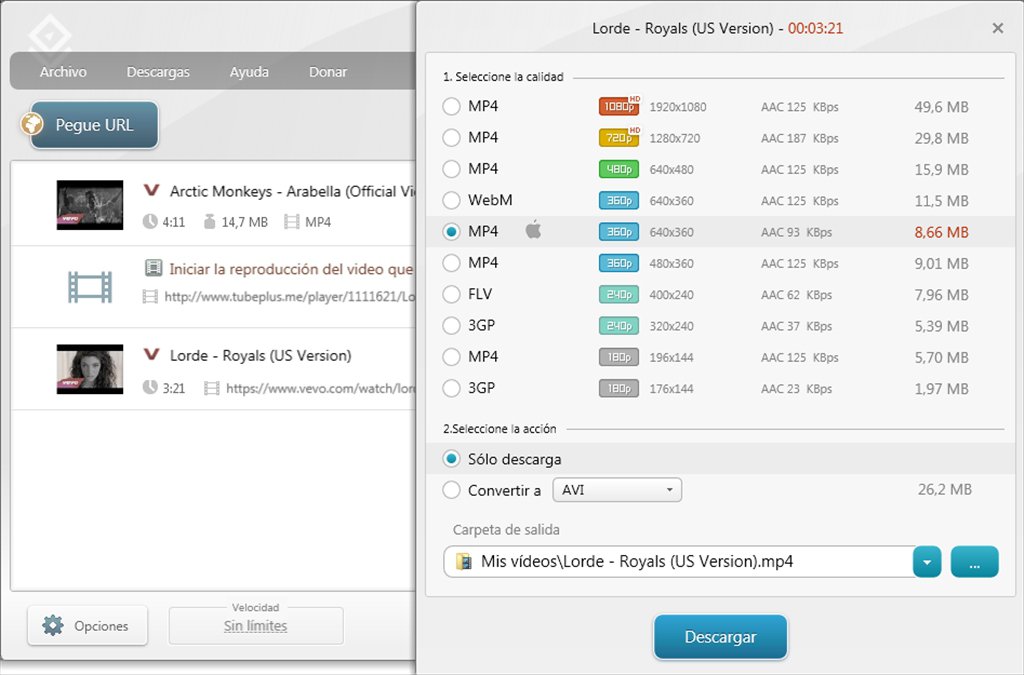This screenshot has height=675, width=1024.
Task: Click the 1920x1080 resolution text
Action: click(678, 107)
